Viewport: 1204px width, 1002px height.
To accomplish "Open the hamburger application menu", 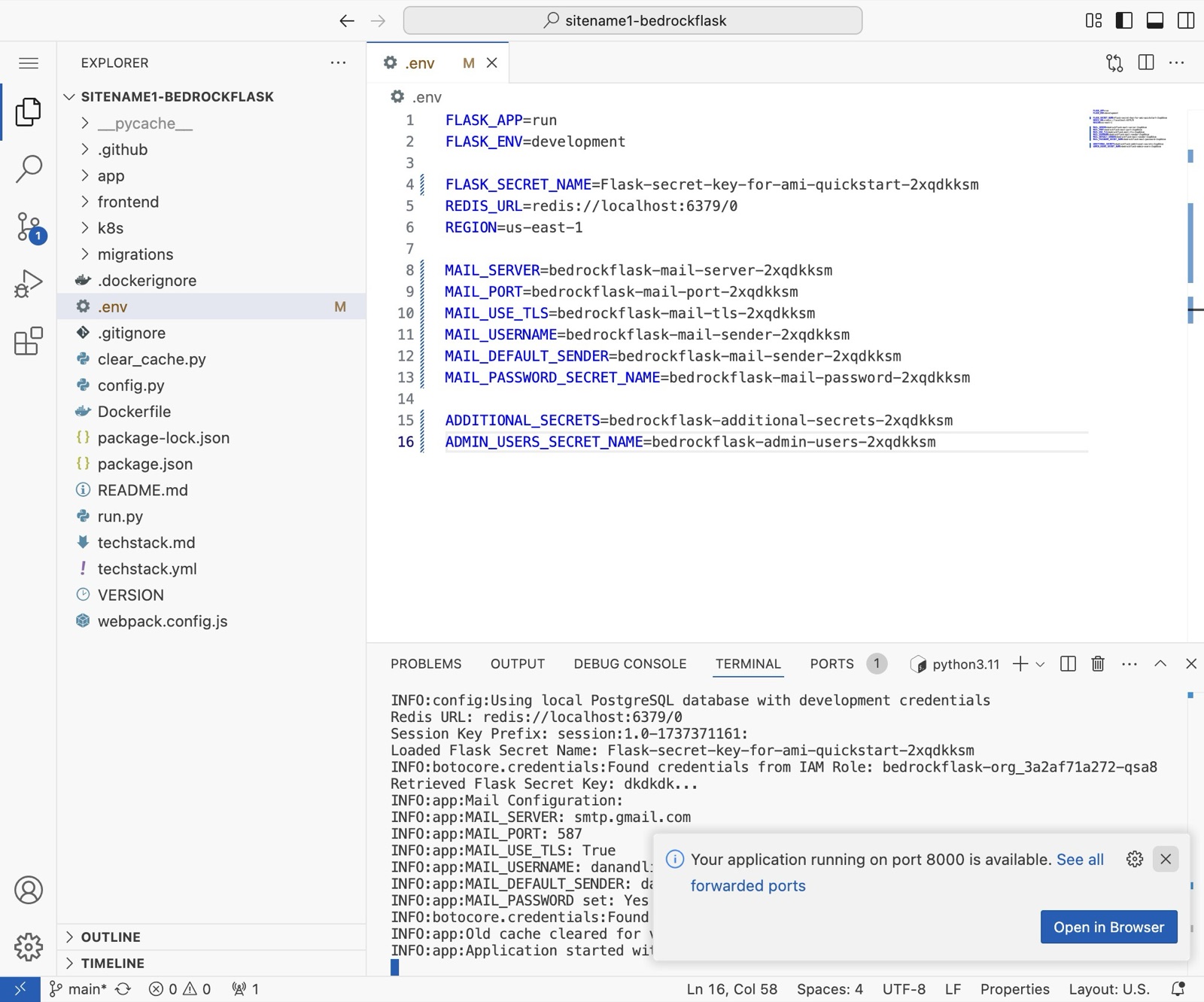I will (29, 63).
